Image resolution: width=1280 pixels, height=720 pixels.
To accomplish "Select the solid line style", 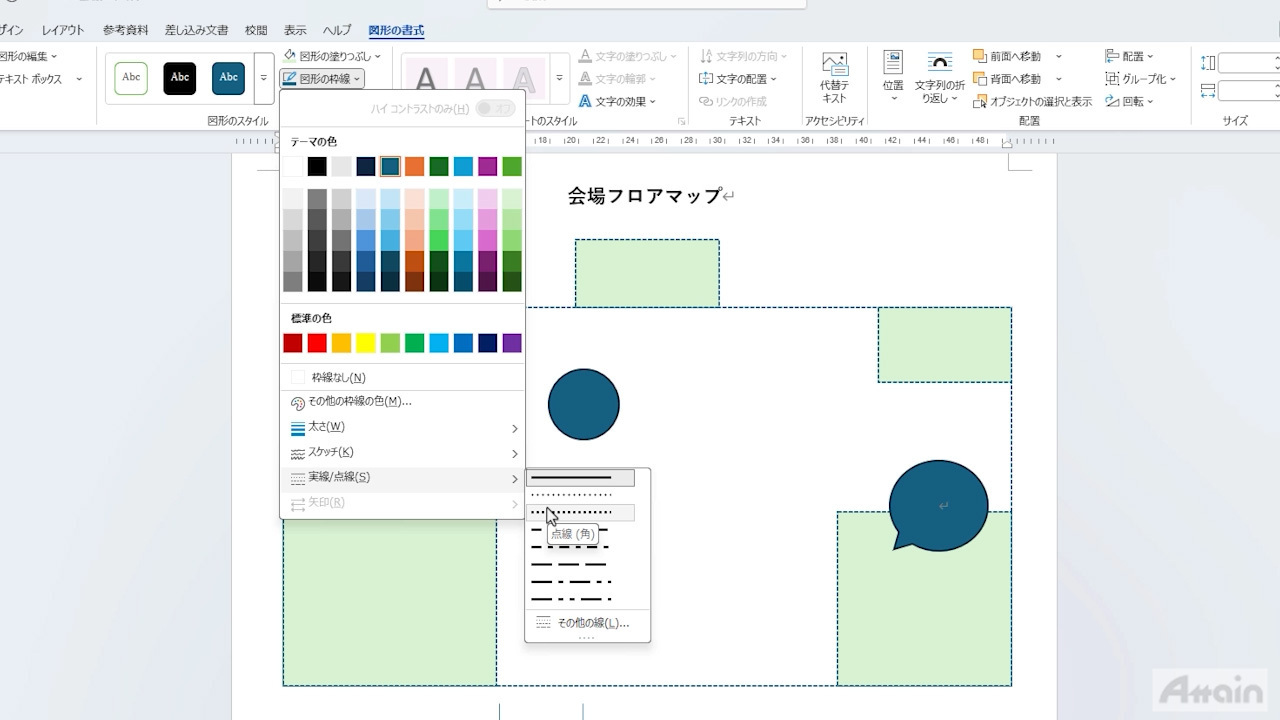I will point(581,478).
